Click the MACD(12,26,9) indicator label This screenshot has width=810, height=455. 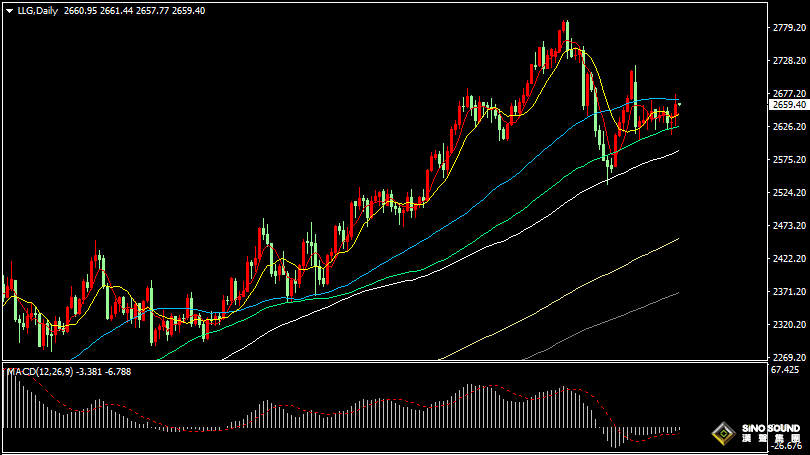pyautogui.click(x=40, y=371)
